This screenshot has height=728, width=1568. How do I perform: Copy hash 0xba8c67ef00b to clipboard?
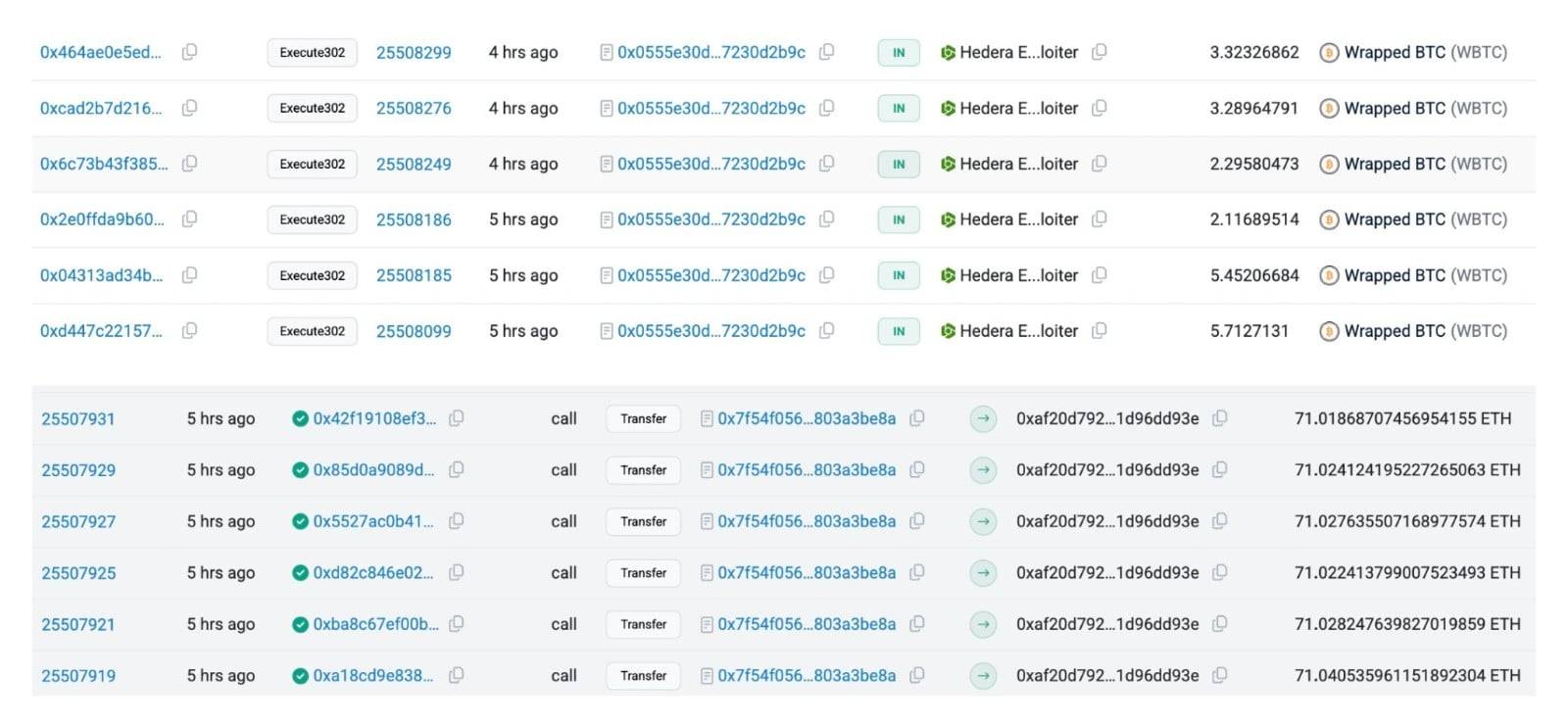click(457, 624)
